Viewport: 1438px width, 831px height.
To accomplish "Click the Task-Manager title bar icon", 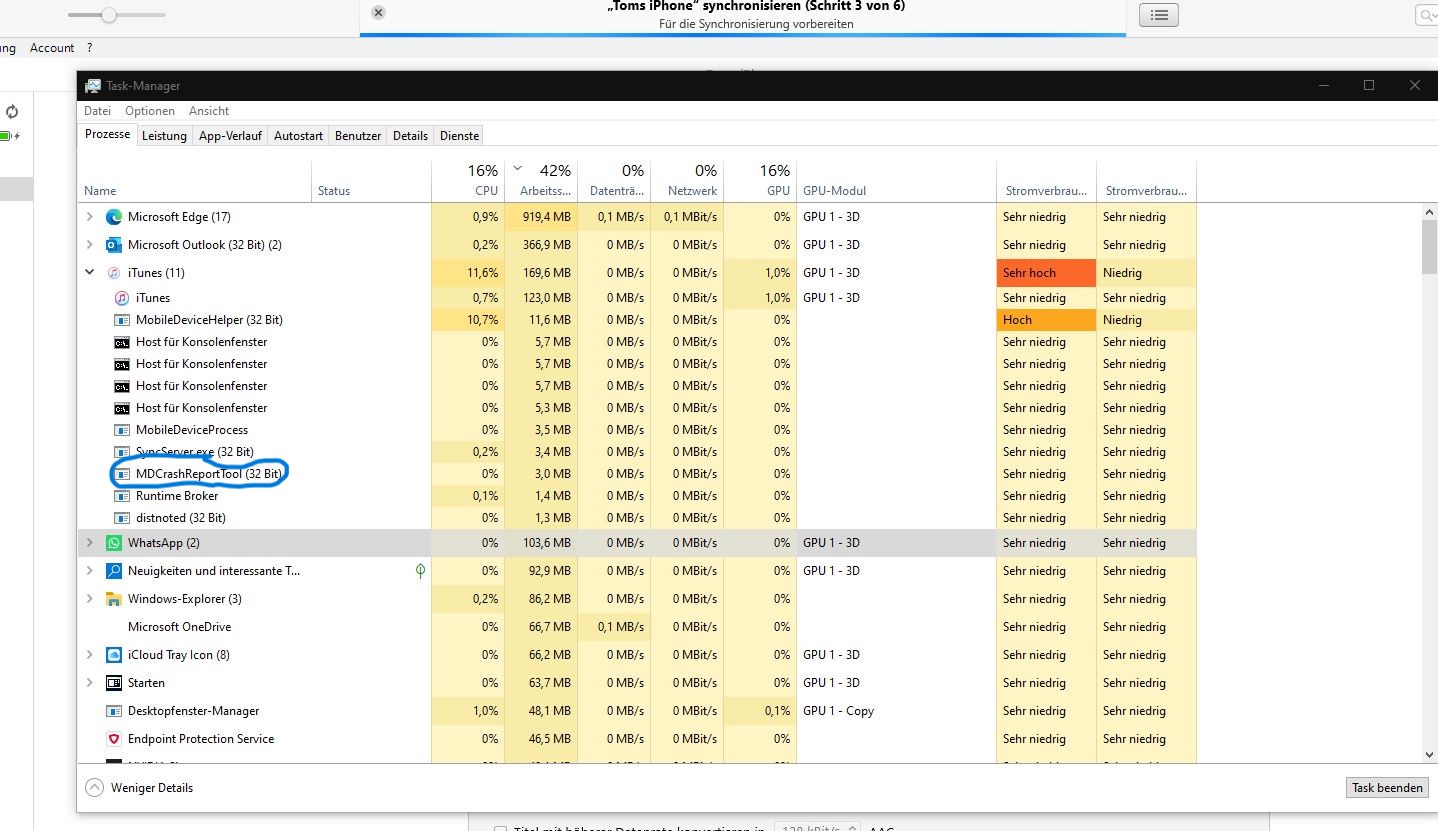I will [x=93, y=86].
